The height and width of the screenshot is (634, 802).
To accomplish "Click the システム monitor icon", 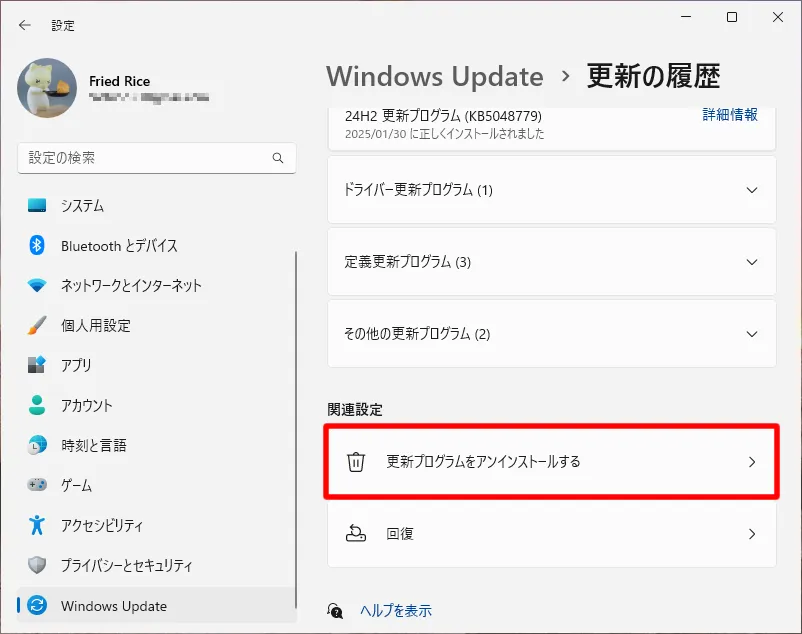I will tap(37, 206).
